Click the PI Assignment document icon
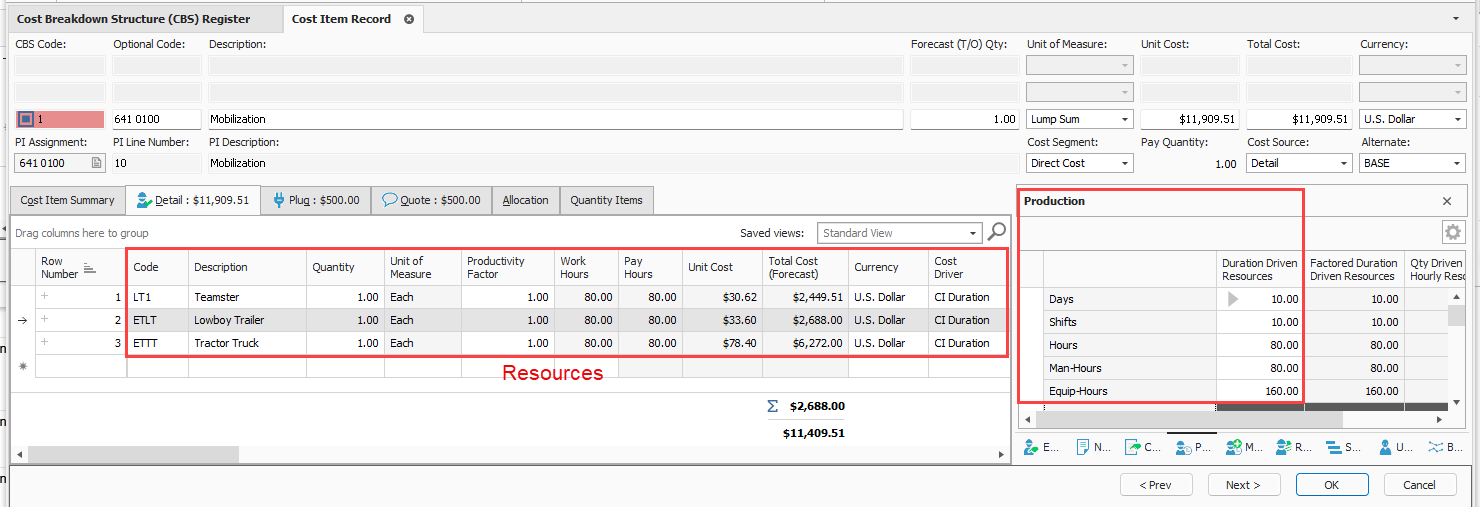Image resolution: width=1480 pixels, height=507 pixels. (96, 163)
